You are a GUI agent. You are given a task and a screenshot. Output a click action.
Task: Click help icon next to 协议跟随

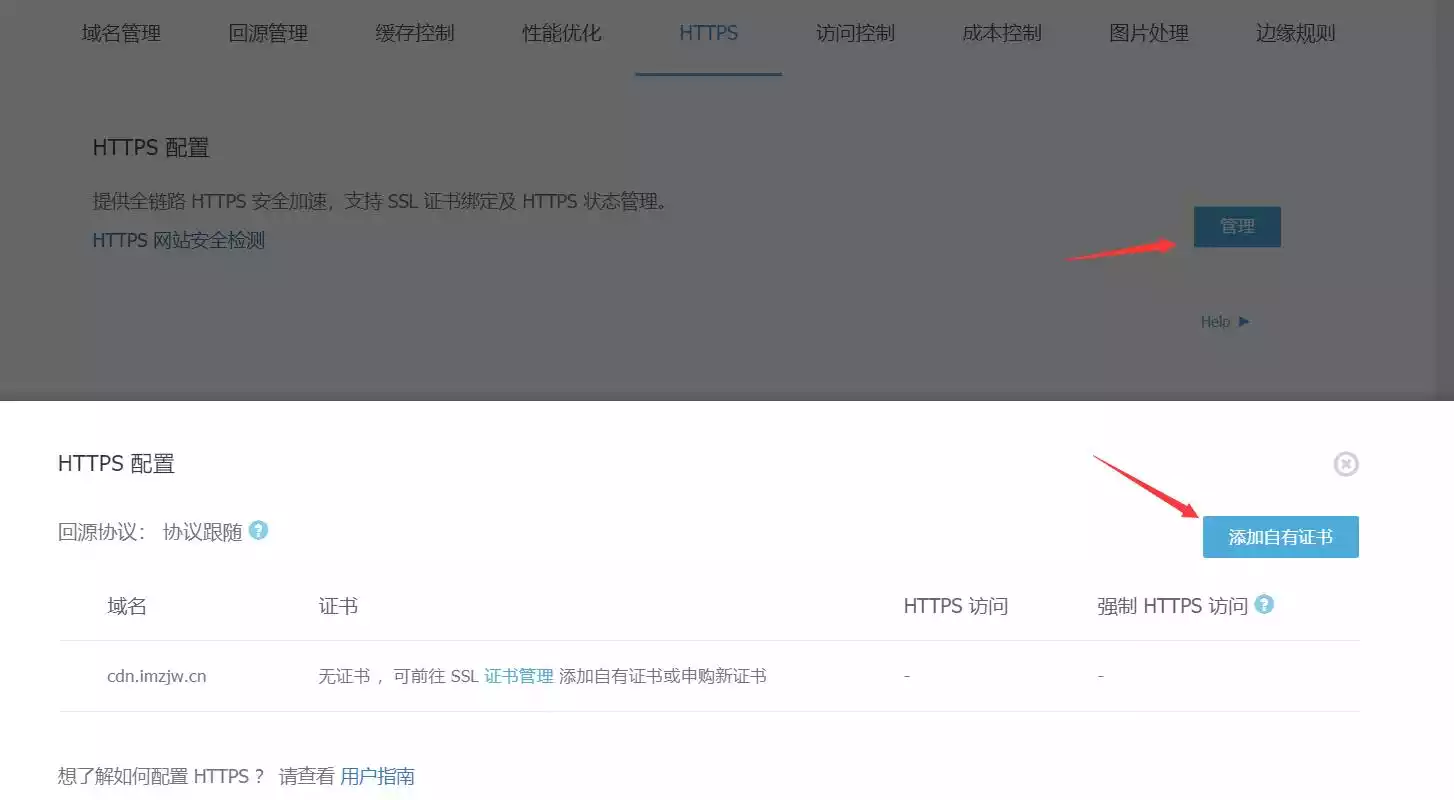click(x=259, y=530)
